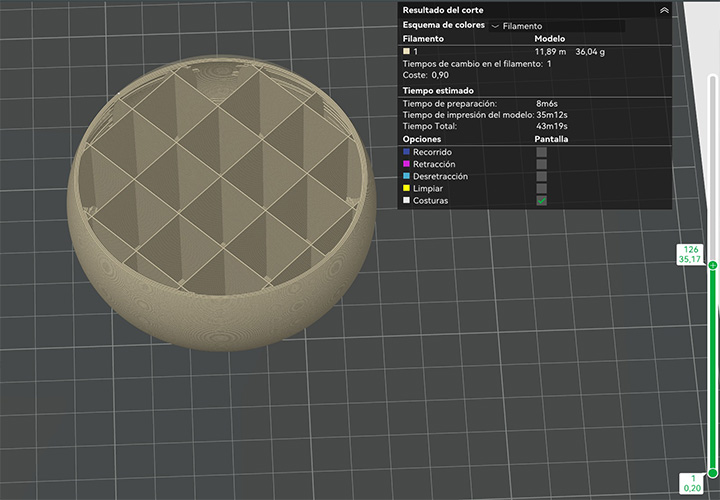
Task: Enable the Limpiar display checkbox
Action: 541,188
